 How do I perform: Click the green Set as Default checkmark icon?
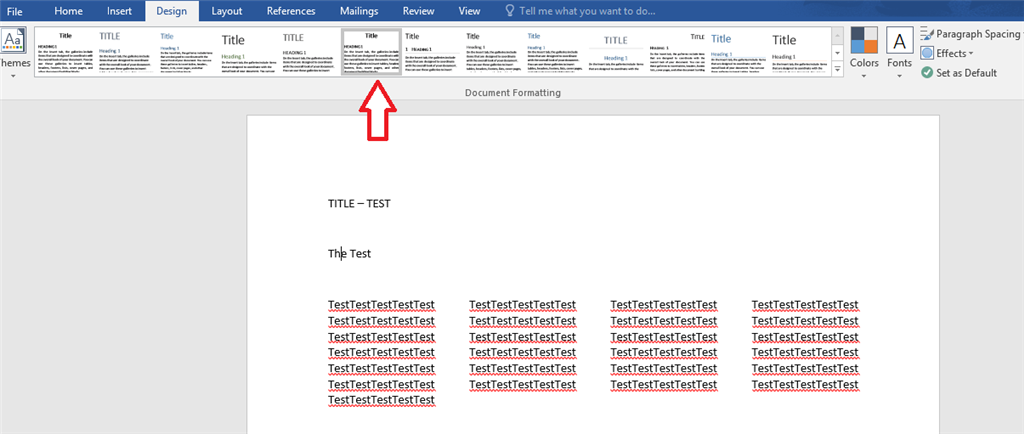tap(927, 73)
